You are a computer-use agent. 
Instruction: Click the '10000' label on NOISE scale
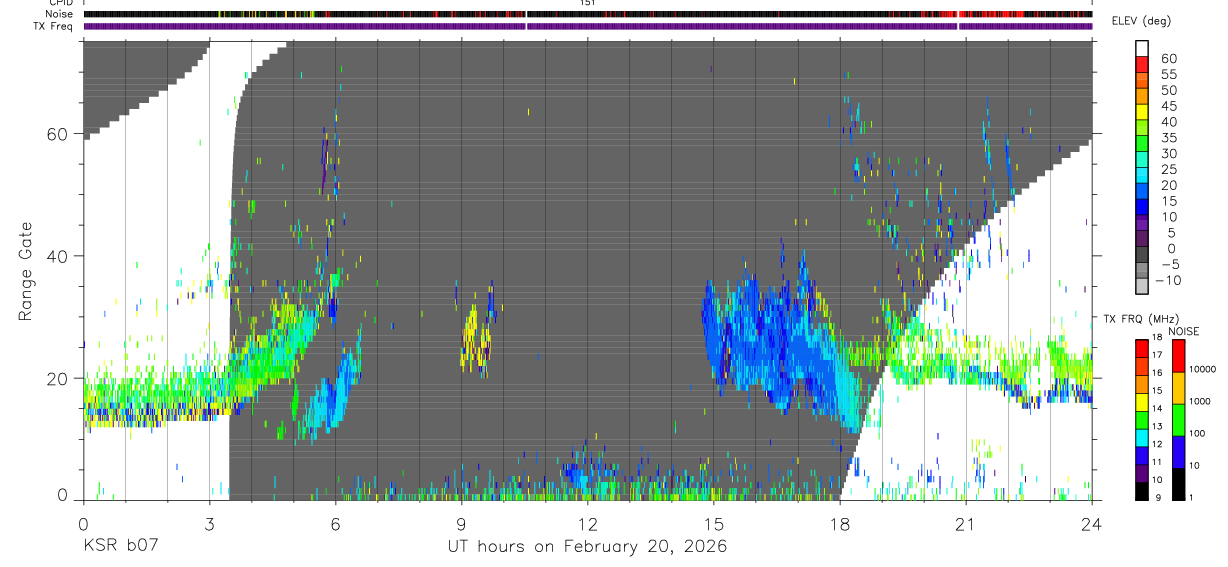(x=1205, y=370)
